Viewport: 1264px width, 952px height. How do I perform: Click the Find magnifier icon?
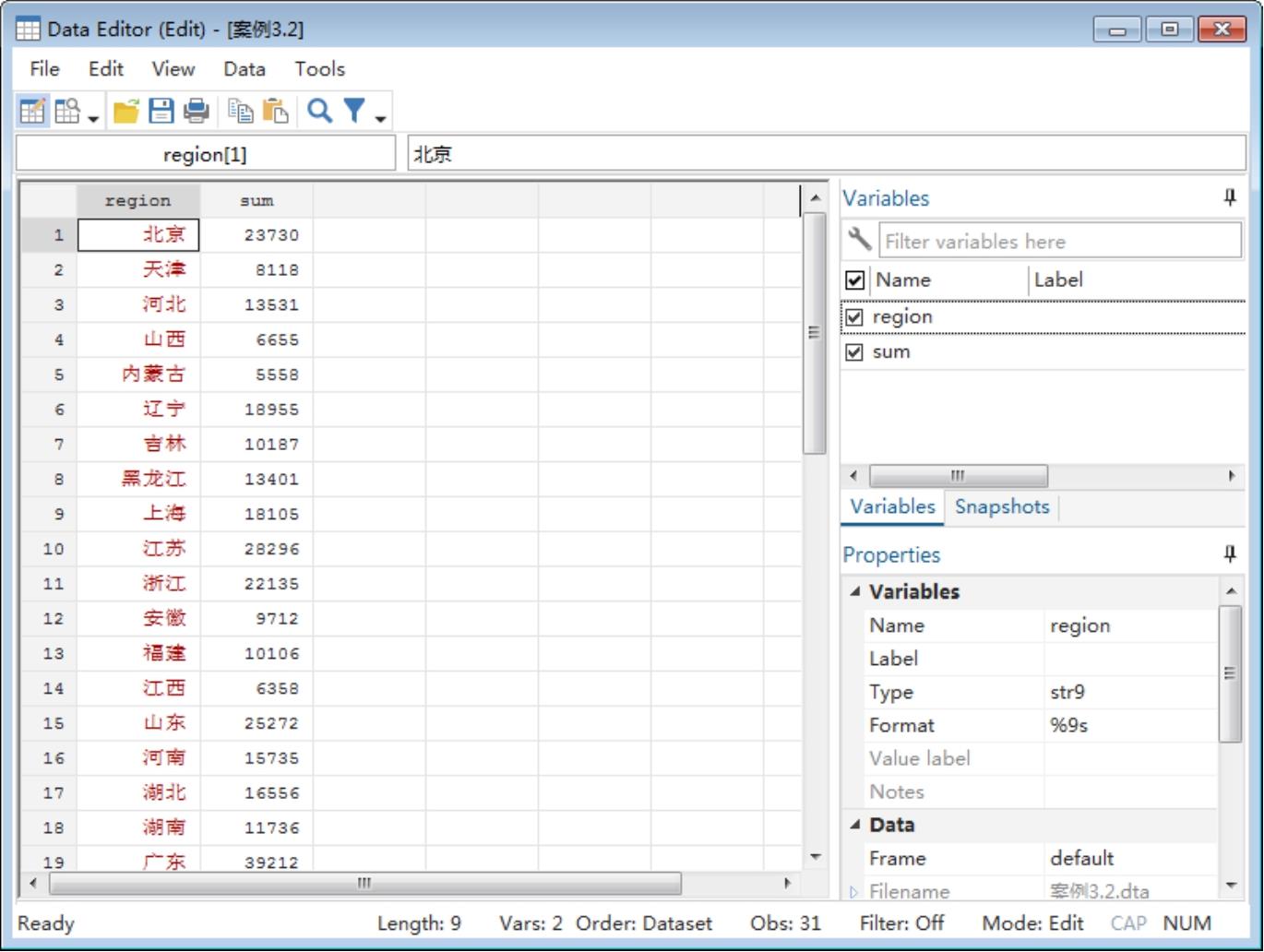pyautogui.click(x=319, y=112)
